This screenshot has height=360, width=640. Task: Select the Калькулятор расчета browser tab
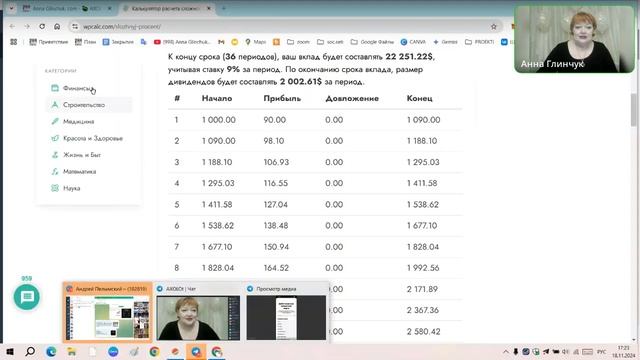166,8
